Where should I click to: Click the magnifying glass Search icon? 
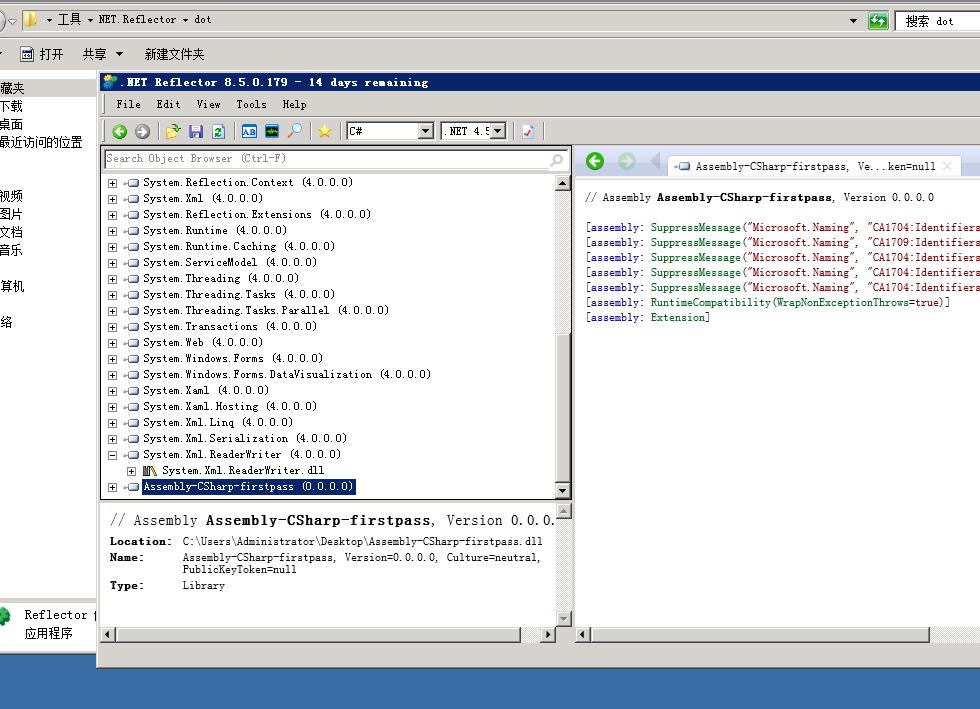(295, 131)
